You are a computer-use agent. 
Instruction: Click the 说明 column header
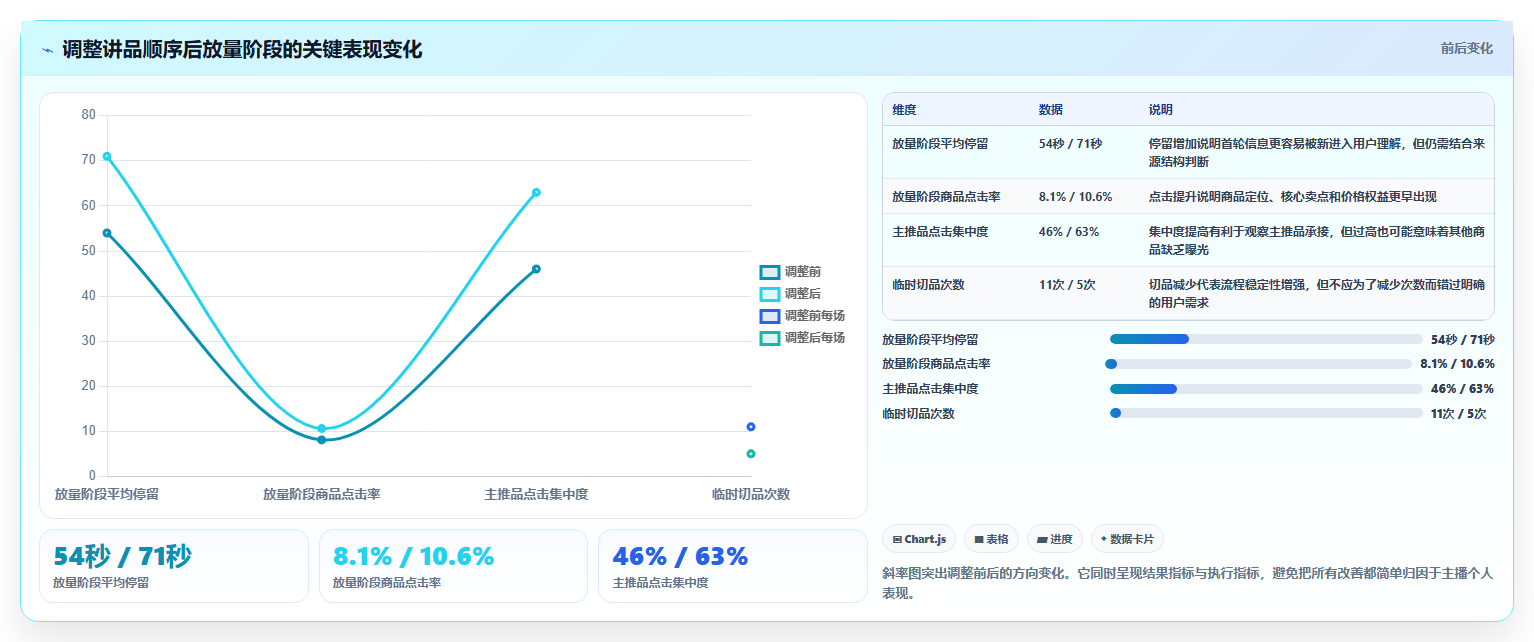click(1161, 110)
